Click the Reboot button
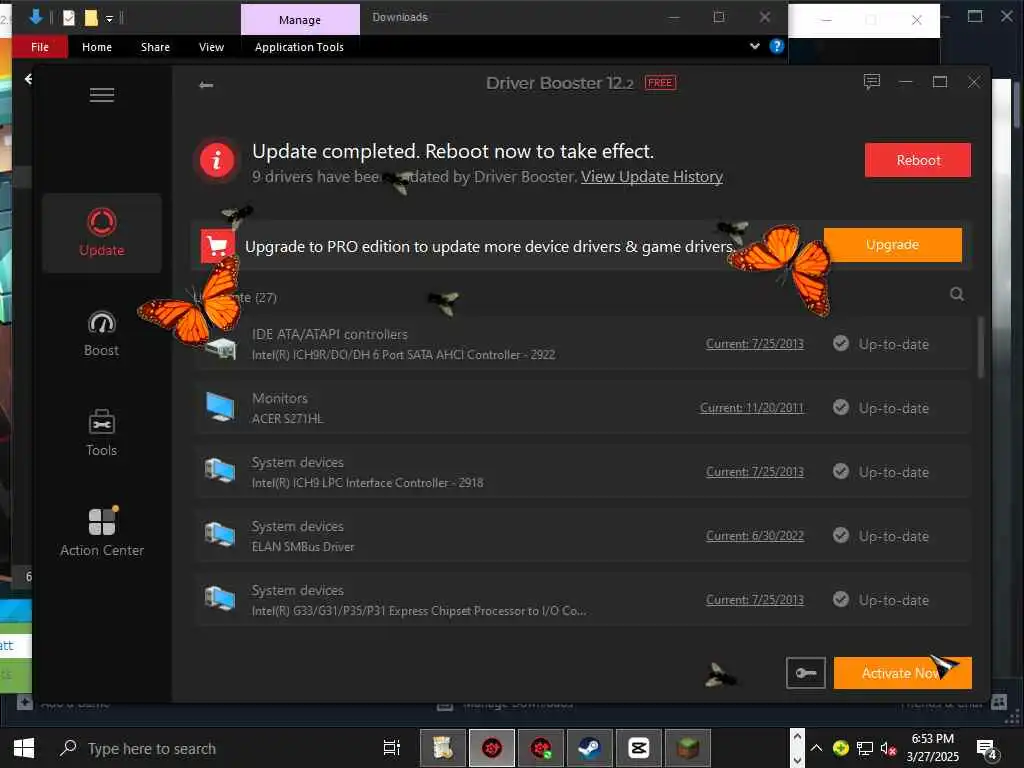Viewport: 1024px width, 768px height. point(918,160)
